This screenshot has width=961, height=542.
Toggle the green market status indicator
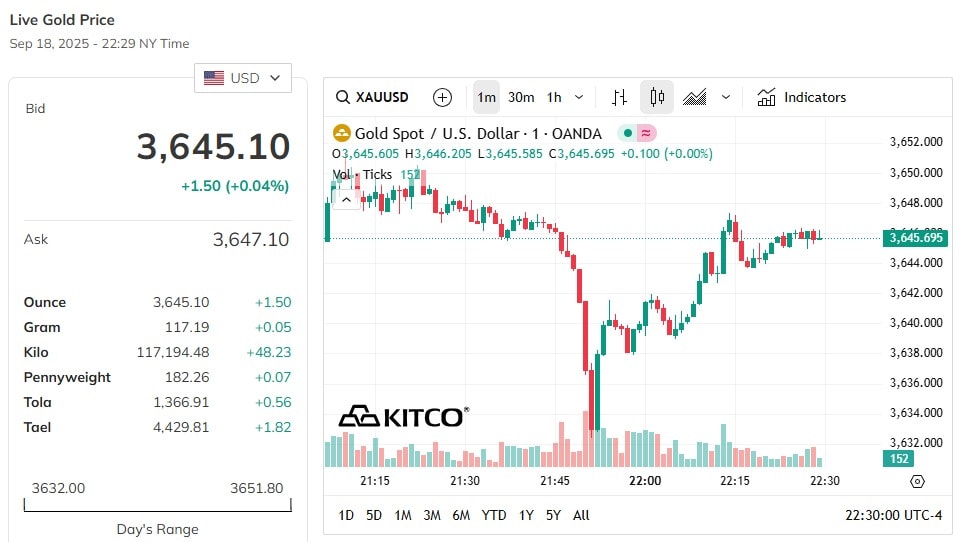(628, 133)
